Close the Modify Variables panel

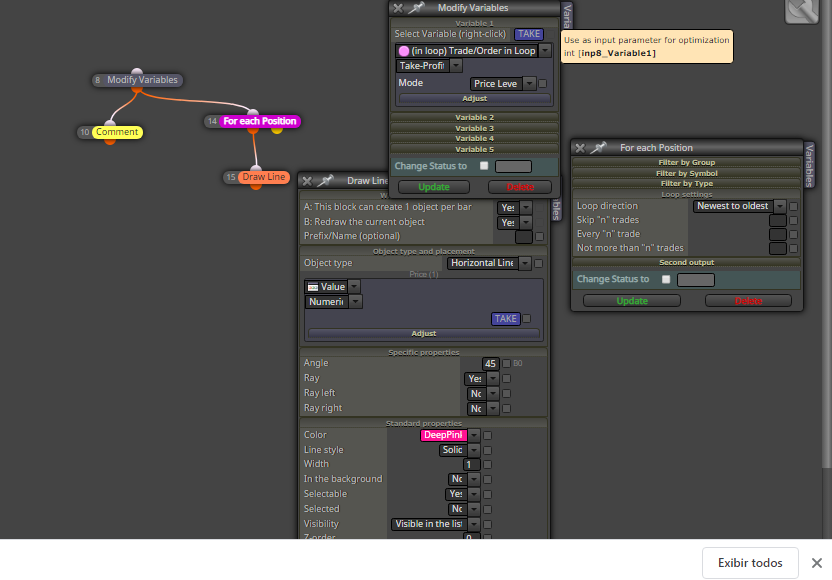click(x=398, y=8)
